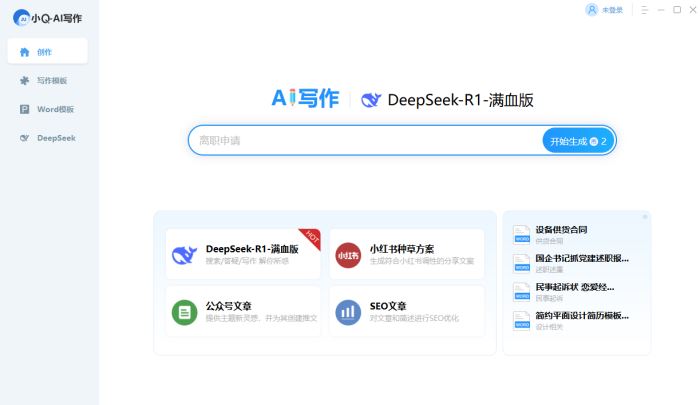The height and width of the screenshot is (405, 700).
Task: Click the Word icon beside 简约平面设计简历模板
Action: [x=521, y=320]
